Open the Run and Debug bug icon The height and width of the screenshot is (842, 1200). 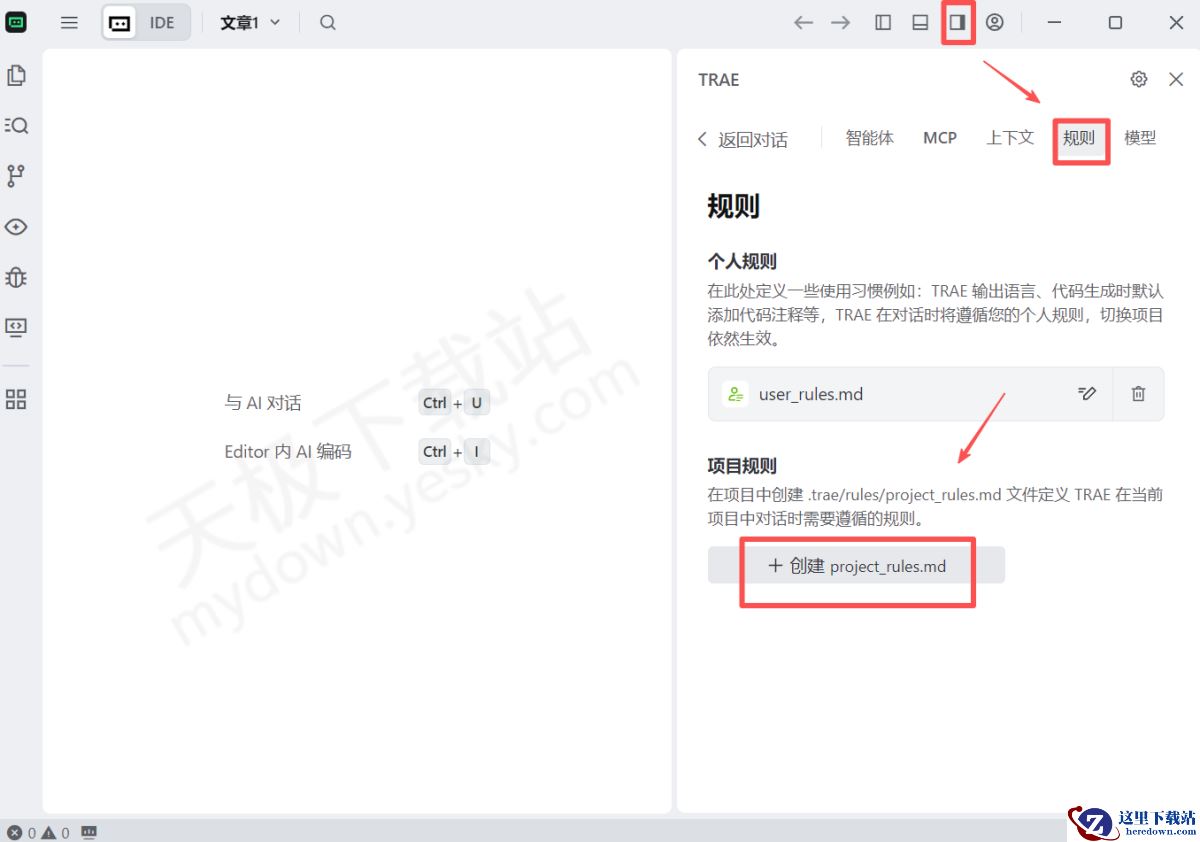[16, 277]
